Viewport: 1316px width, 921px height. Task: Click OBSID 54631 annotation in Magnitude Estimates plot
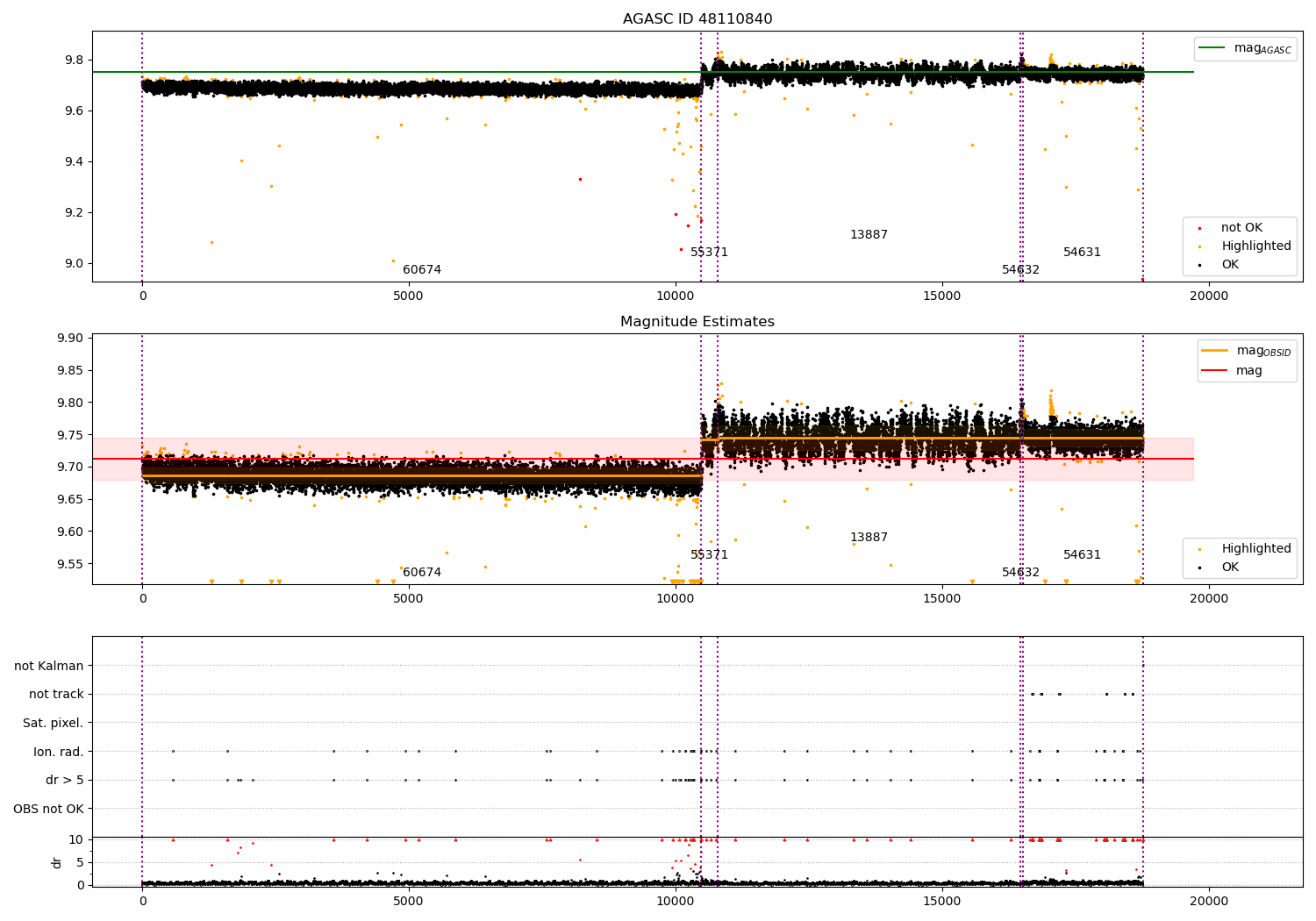[1082, 555]
